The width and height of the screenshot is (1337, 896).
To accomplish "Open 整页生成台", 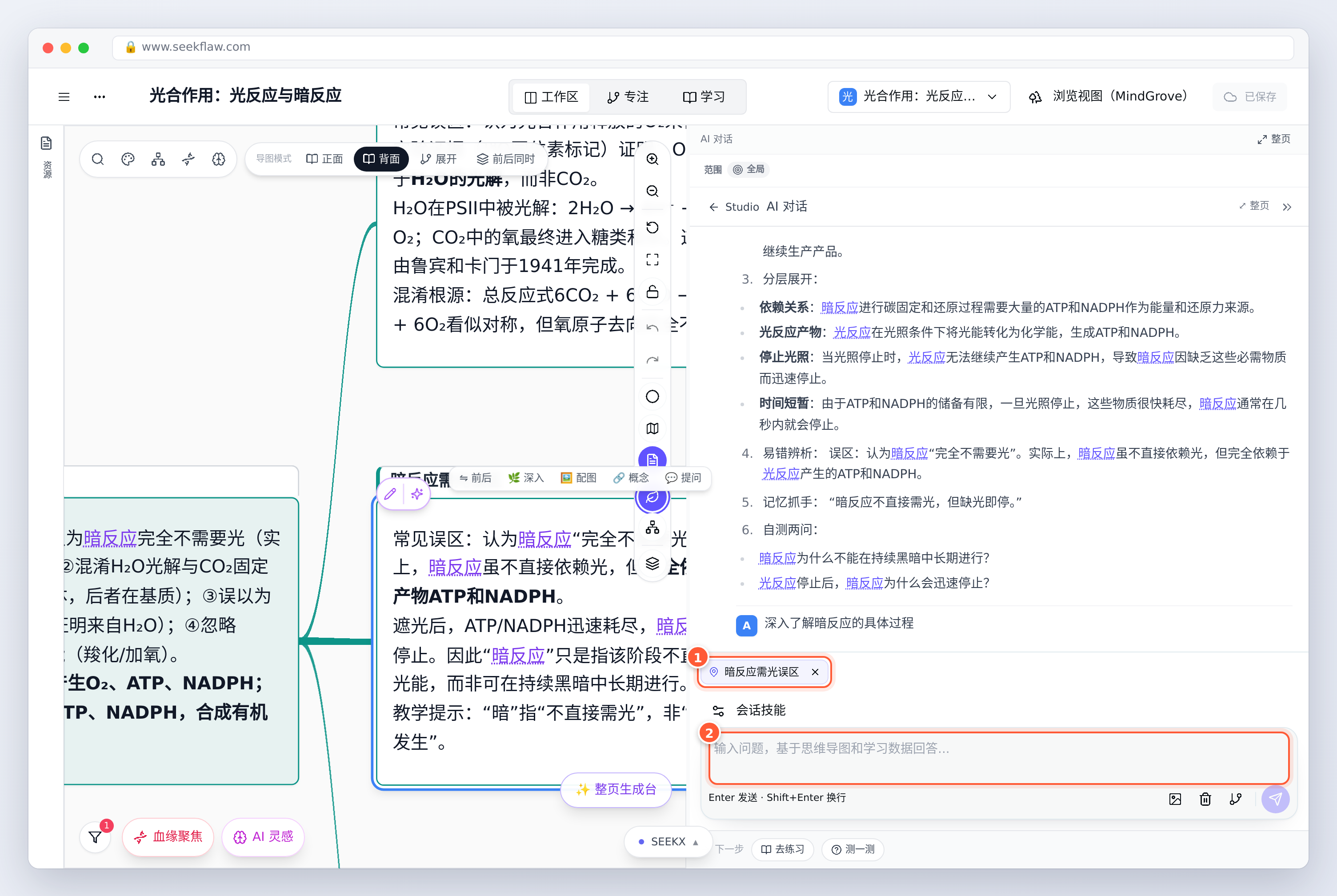I will coord(616,790).
